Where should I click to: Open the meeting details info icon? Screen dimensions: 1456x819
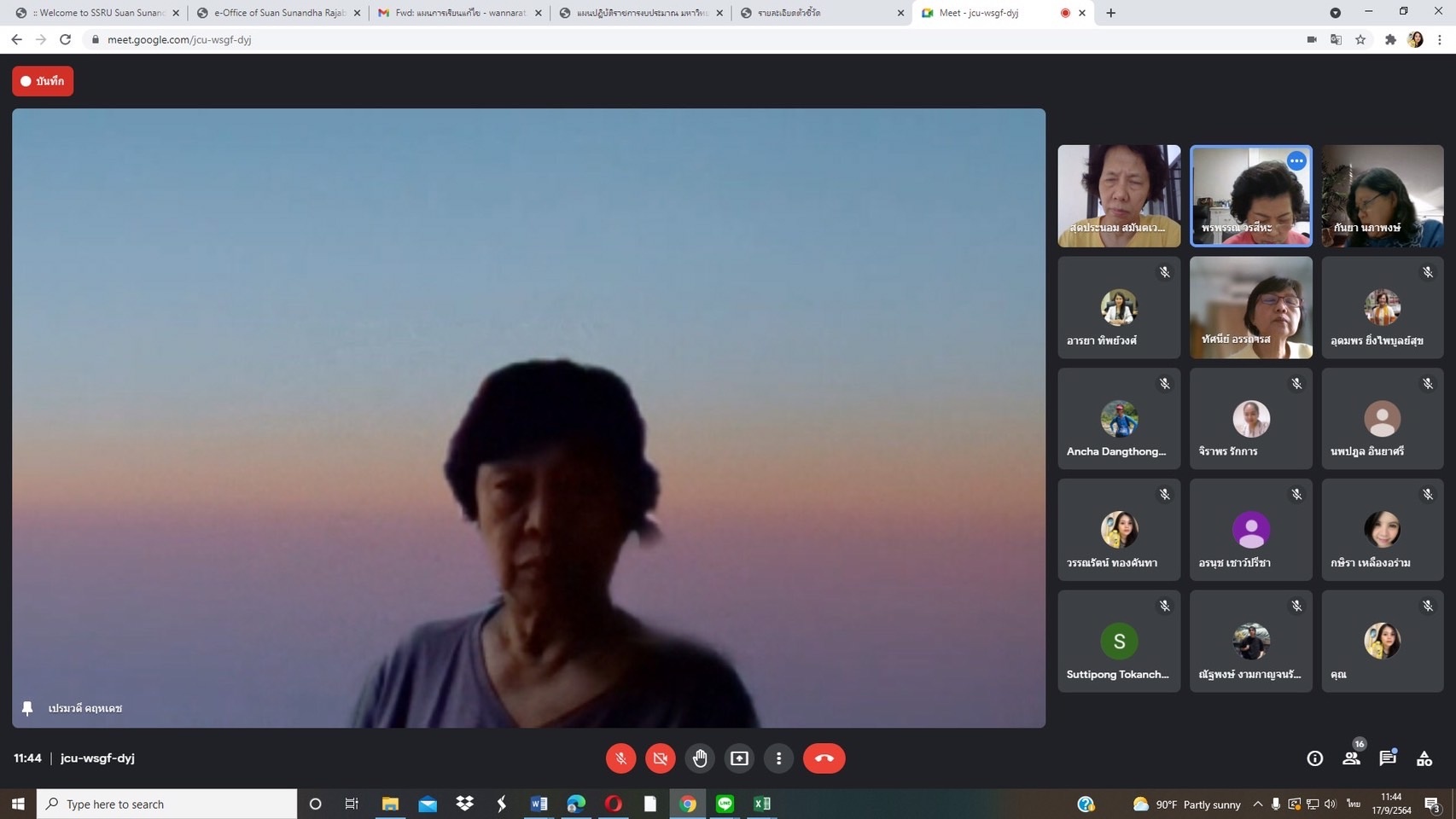coord(1314,758)
